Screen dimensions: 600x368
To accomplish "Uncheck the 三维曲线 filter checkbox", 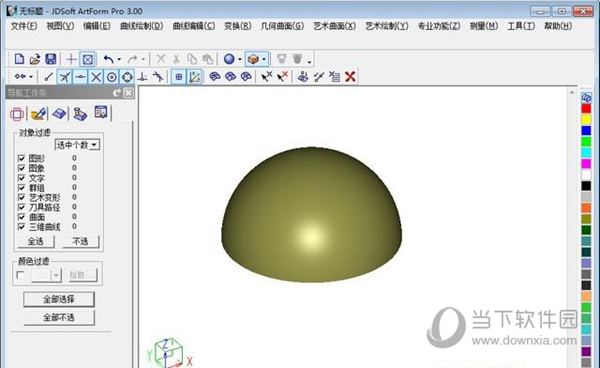I will click(21, 227).
